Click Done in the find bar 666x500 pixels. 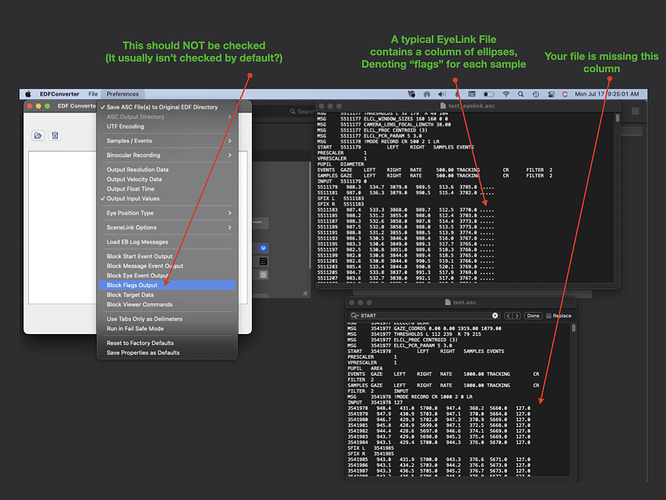click(533, 316)
